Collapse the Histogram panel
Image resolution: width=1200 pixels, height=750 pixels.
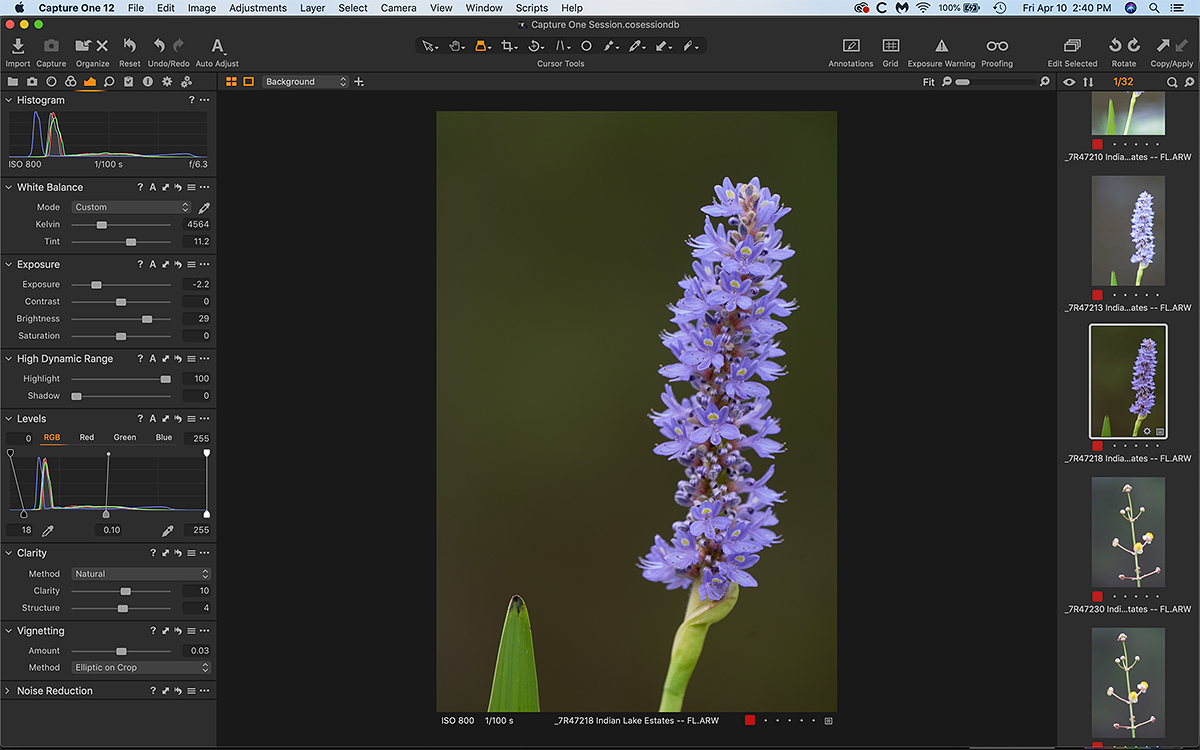tap(8, 100)
